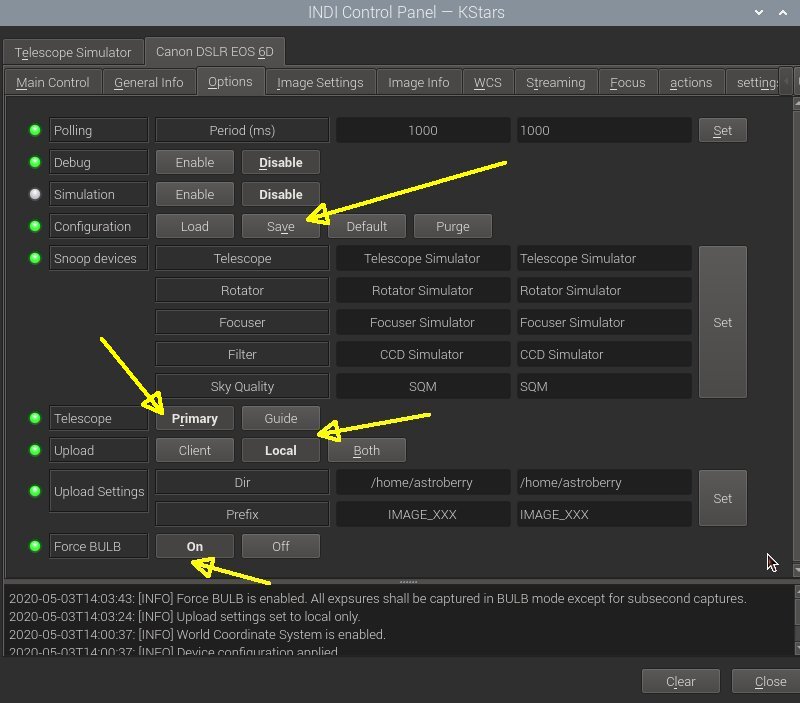Click the Debug status light
The image size is (800, 703).
[x=35, y=162]
